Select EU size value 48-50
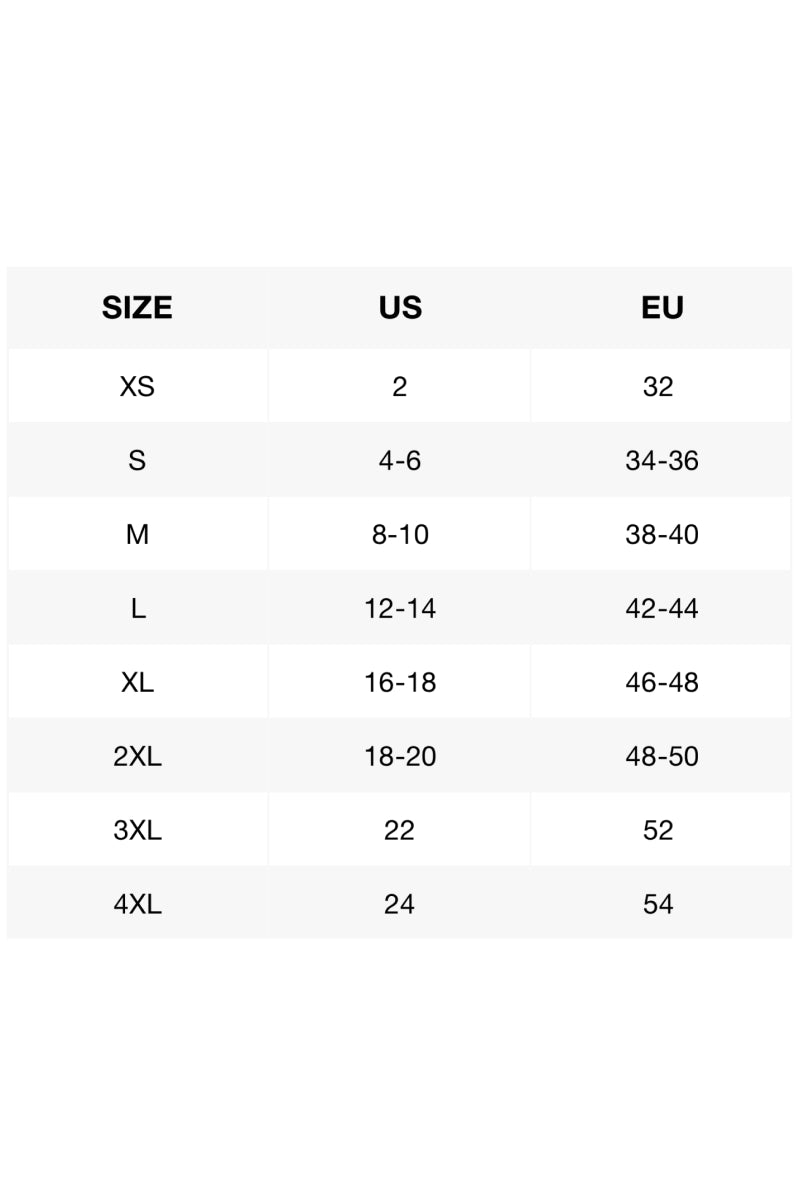 pyautogui.click(x=662, y=756)
